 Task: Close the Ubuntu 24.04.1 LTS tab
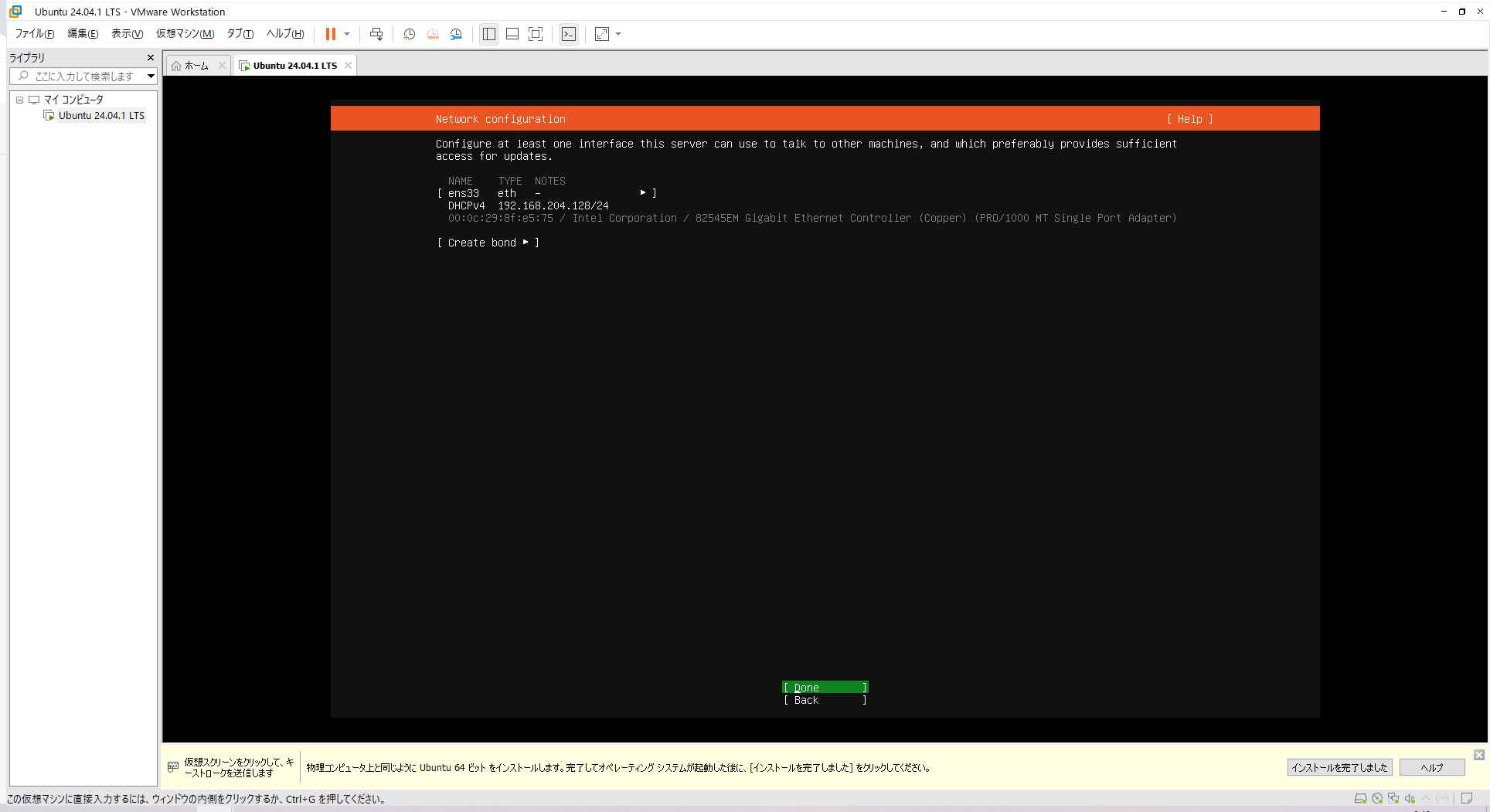pyautogui.click(x=348, y=66)
